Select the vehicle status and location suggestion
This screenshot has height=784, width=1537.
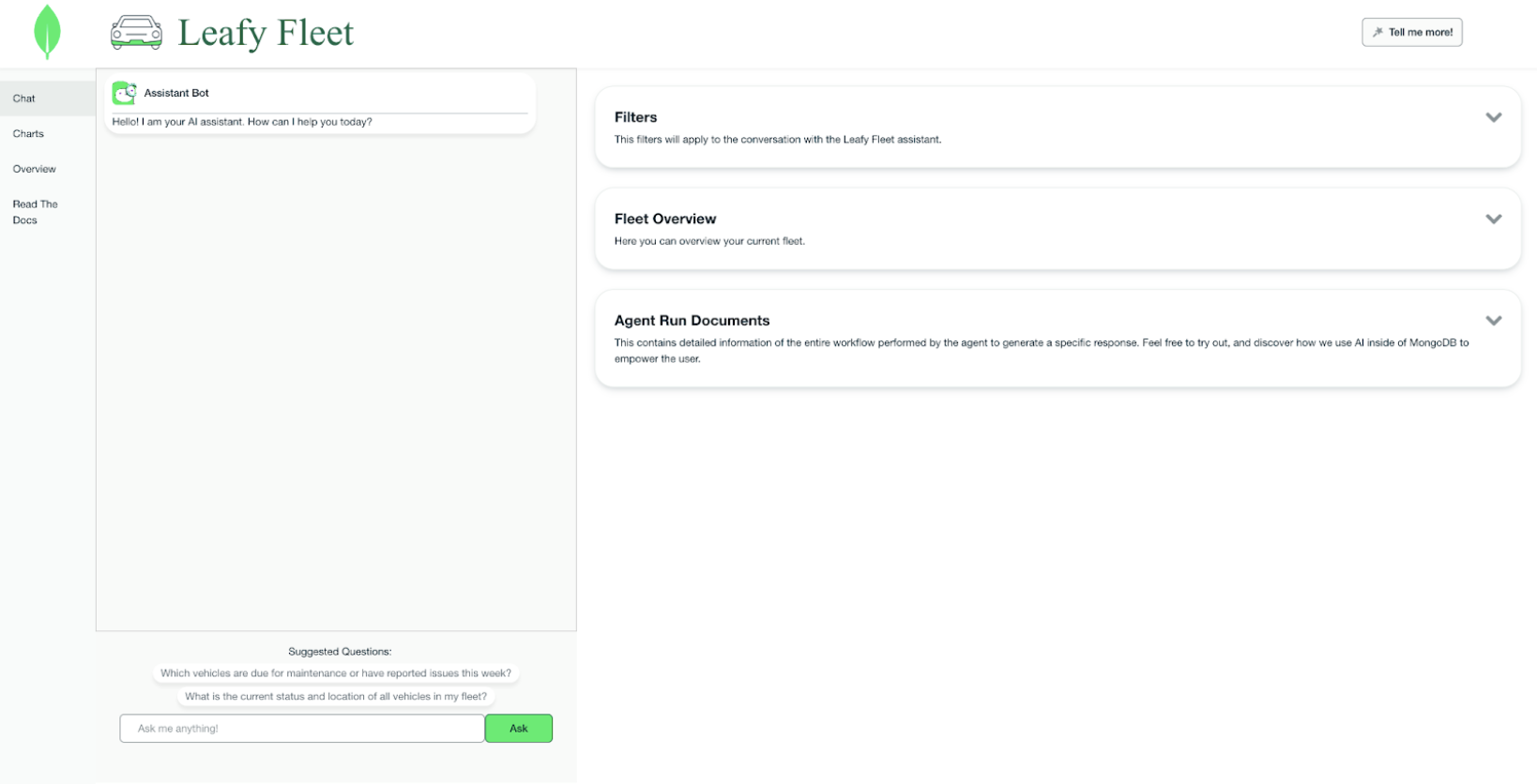click(x=336, y=697)
